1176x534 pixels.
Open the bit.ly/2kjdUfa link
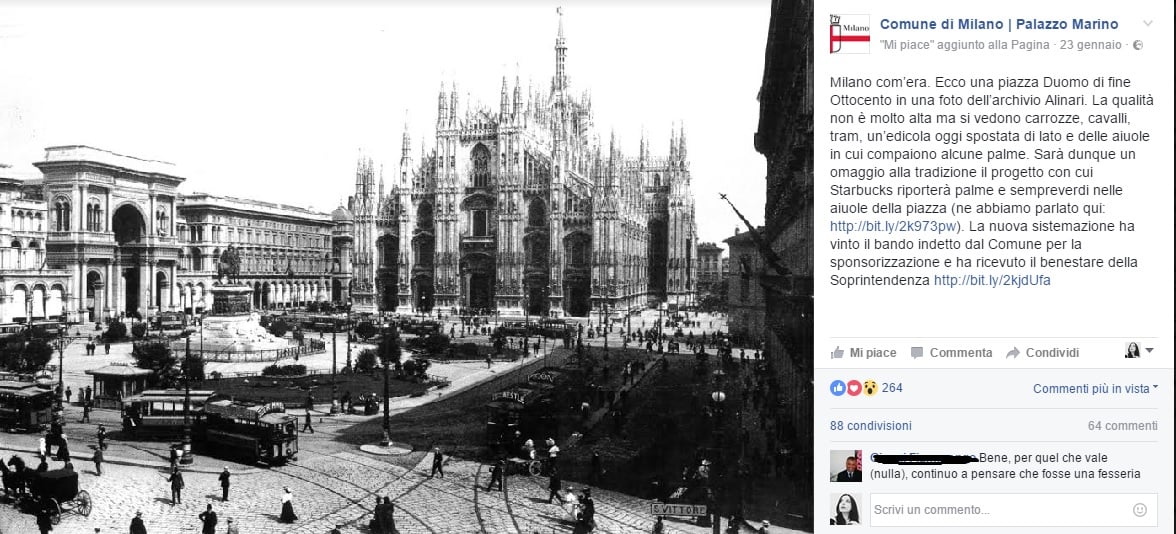pos(992,280)
